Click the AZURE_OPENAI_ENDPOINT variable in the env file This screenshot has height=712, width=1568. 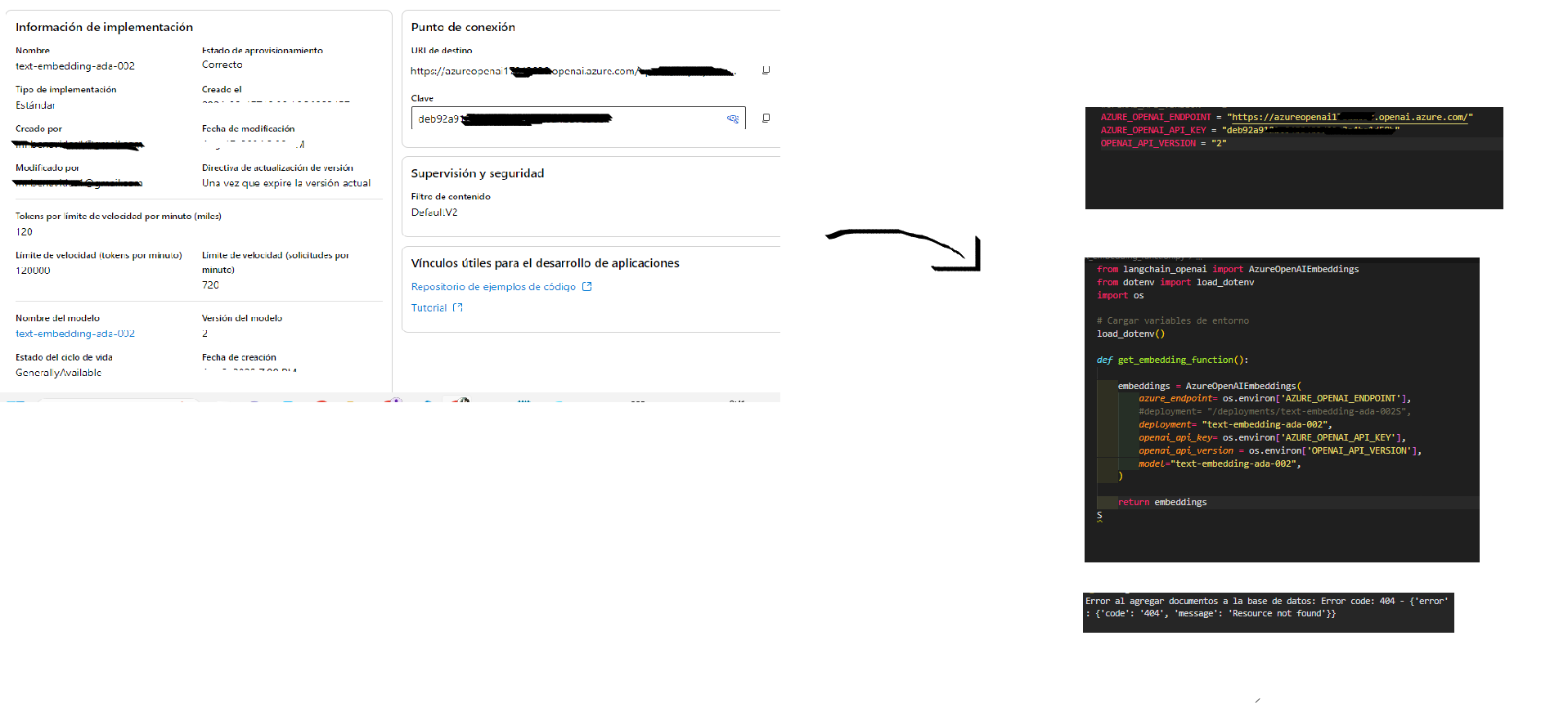1156,118
